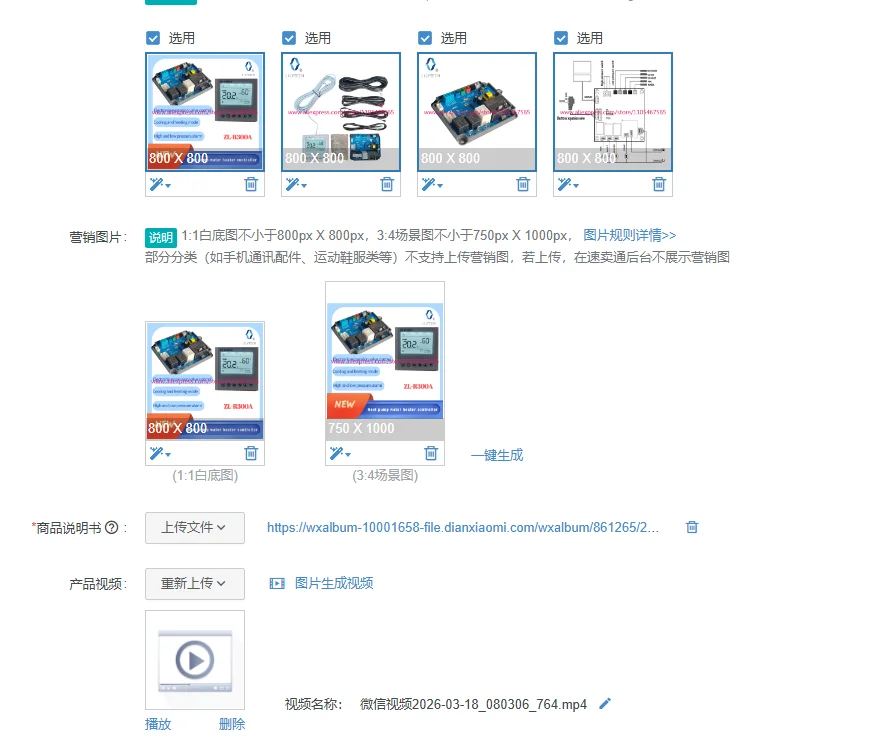The image size is (869, 737).
Task: Click the product video preview thumbnail
Action: 195,660
